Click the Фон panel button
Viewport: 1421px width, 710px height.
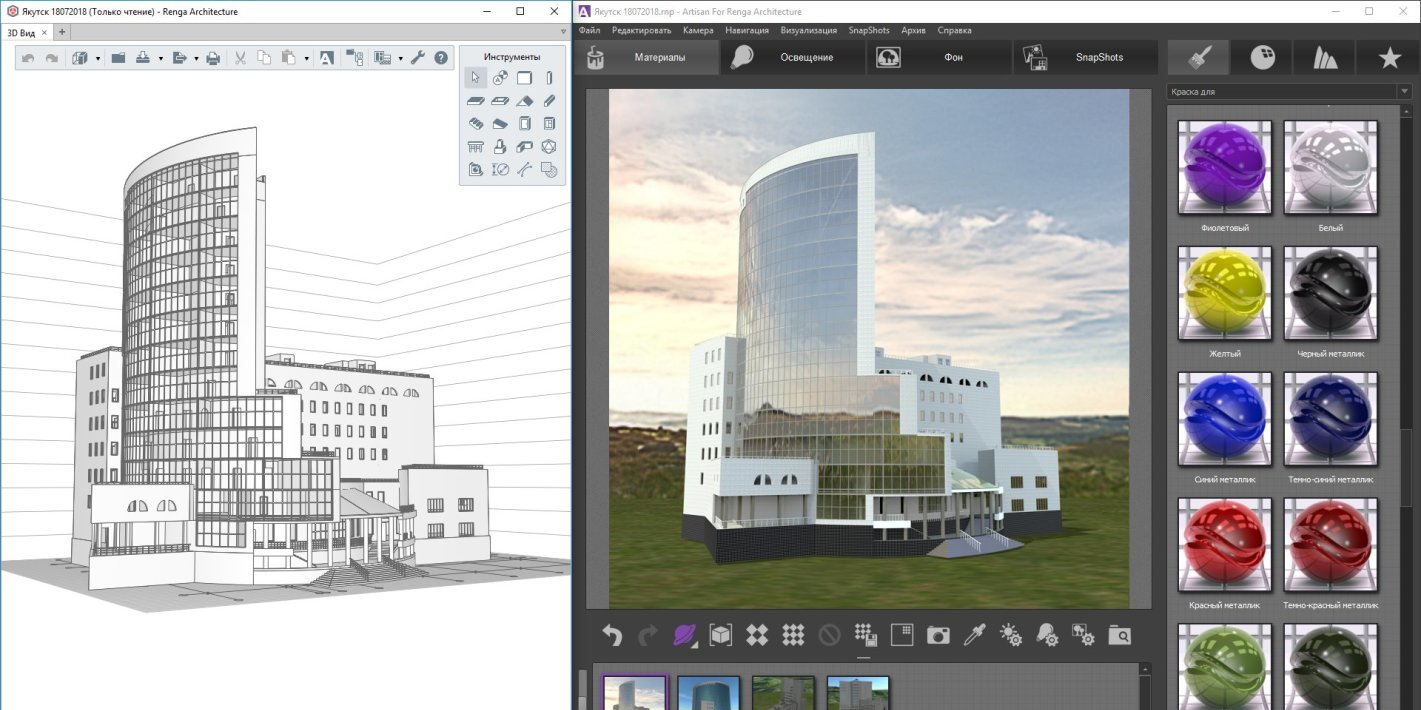click(952, 57)
